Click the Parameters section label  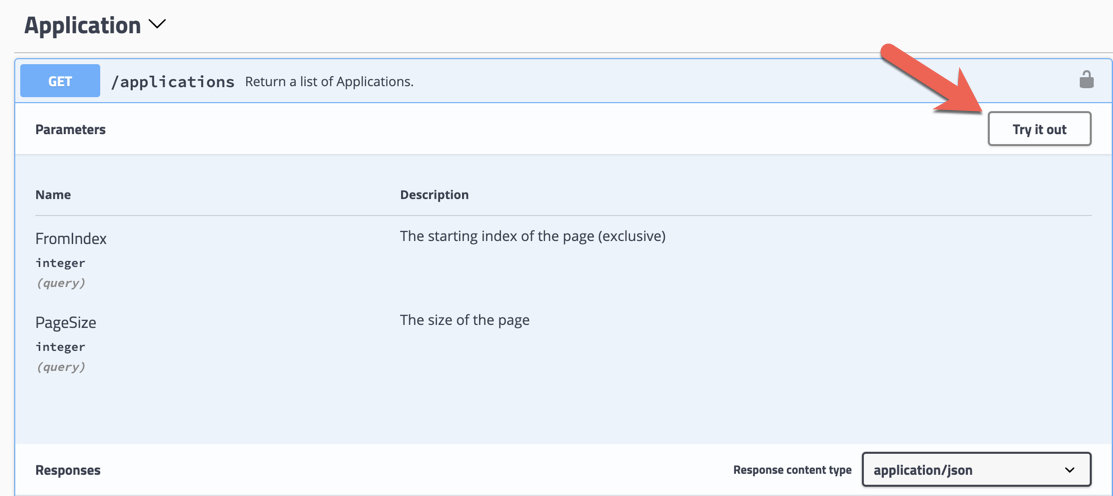pyautogui.click(x=70, y=129)
